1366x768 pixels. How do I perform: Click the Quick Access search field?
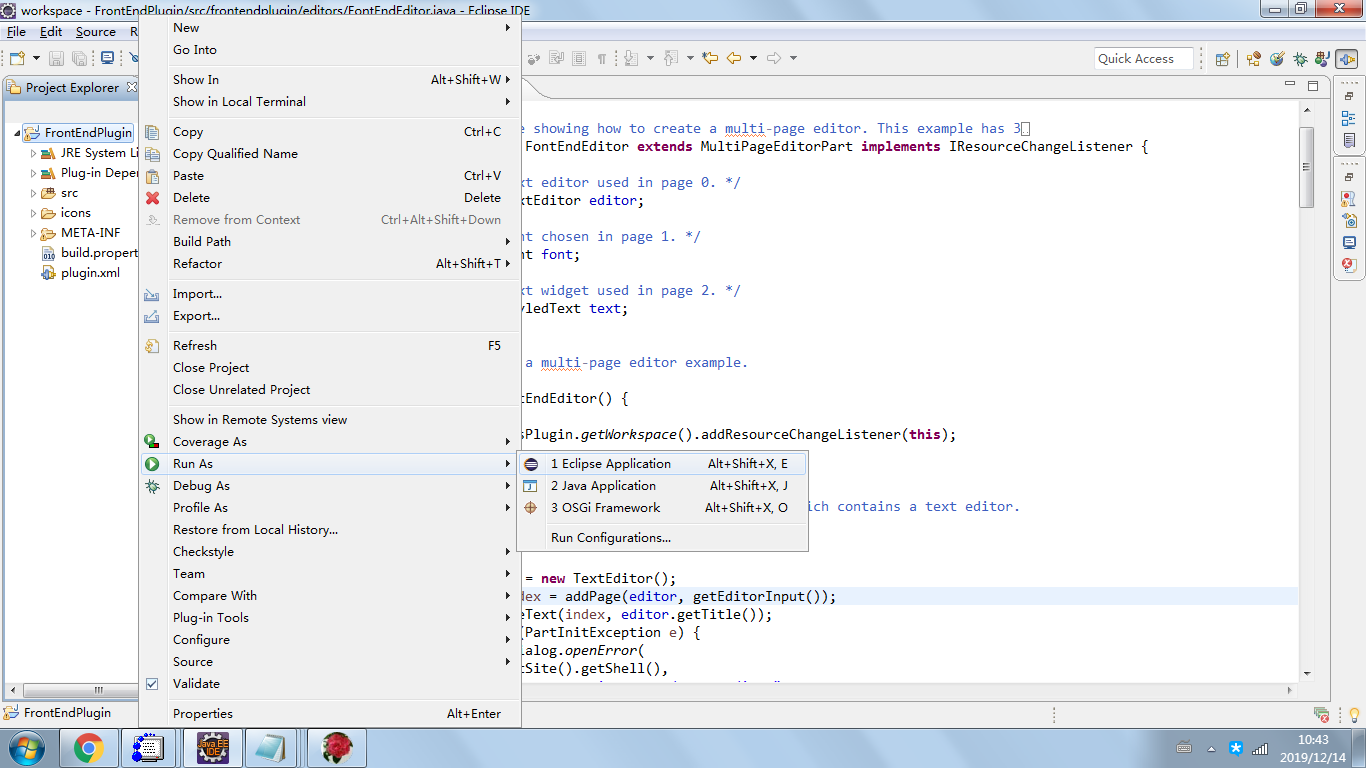pos(1144,59)
